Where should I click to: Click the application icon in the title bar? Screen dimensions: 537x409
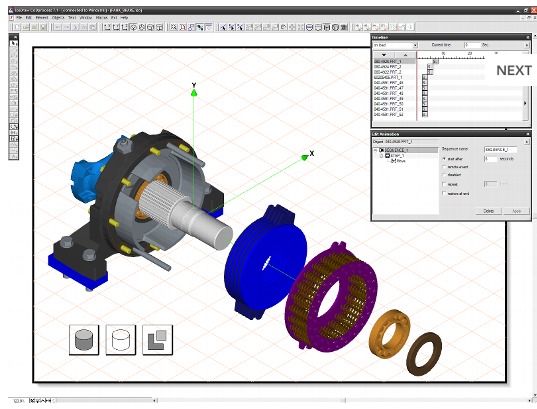click(11, 10)
